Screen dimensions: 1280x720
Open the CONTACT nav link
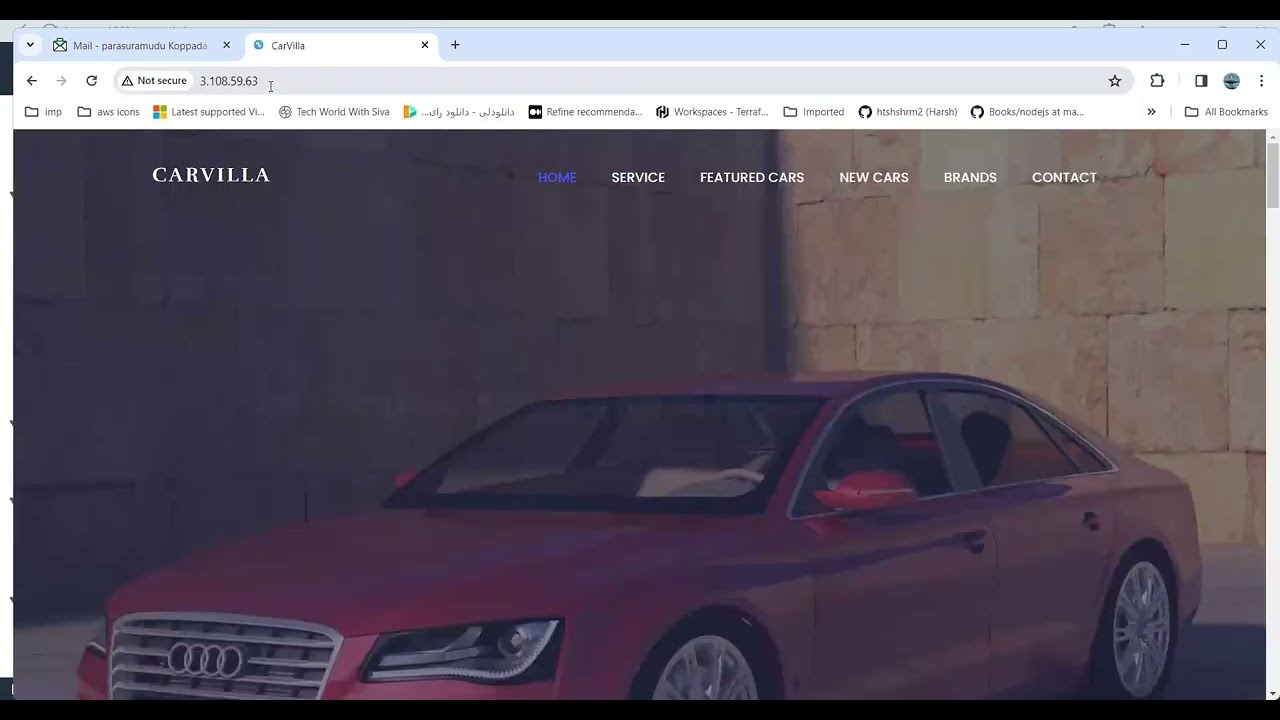(x=1064, y=177)
